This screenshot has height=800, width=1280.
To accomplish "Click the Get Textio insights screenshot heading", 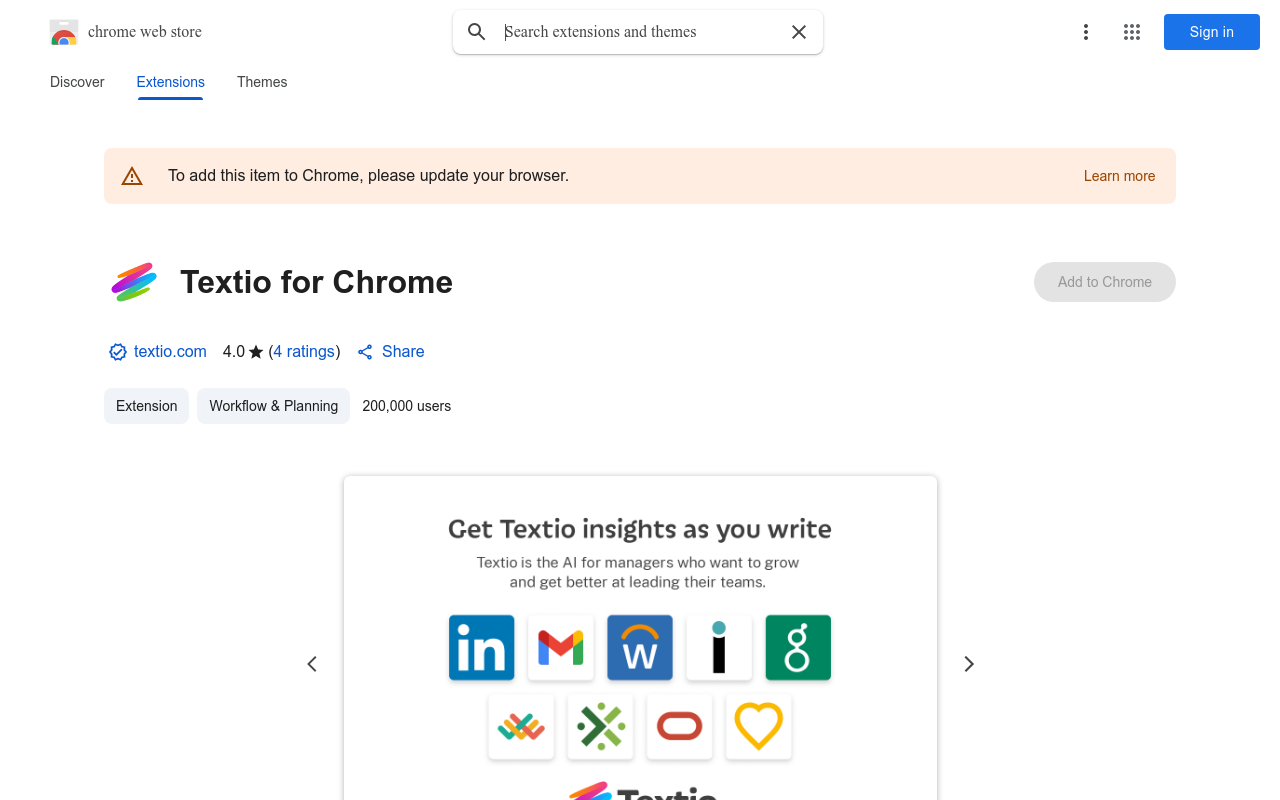I will pos(640,529).
